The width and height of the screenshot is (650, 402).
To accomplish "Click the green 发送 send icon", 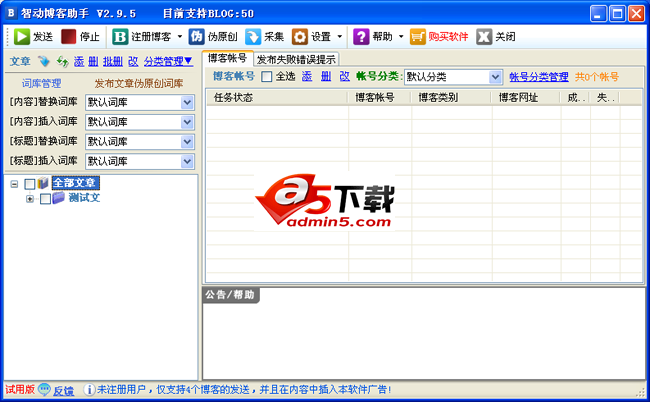I will click(x=22, y=36).
